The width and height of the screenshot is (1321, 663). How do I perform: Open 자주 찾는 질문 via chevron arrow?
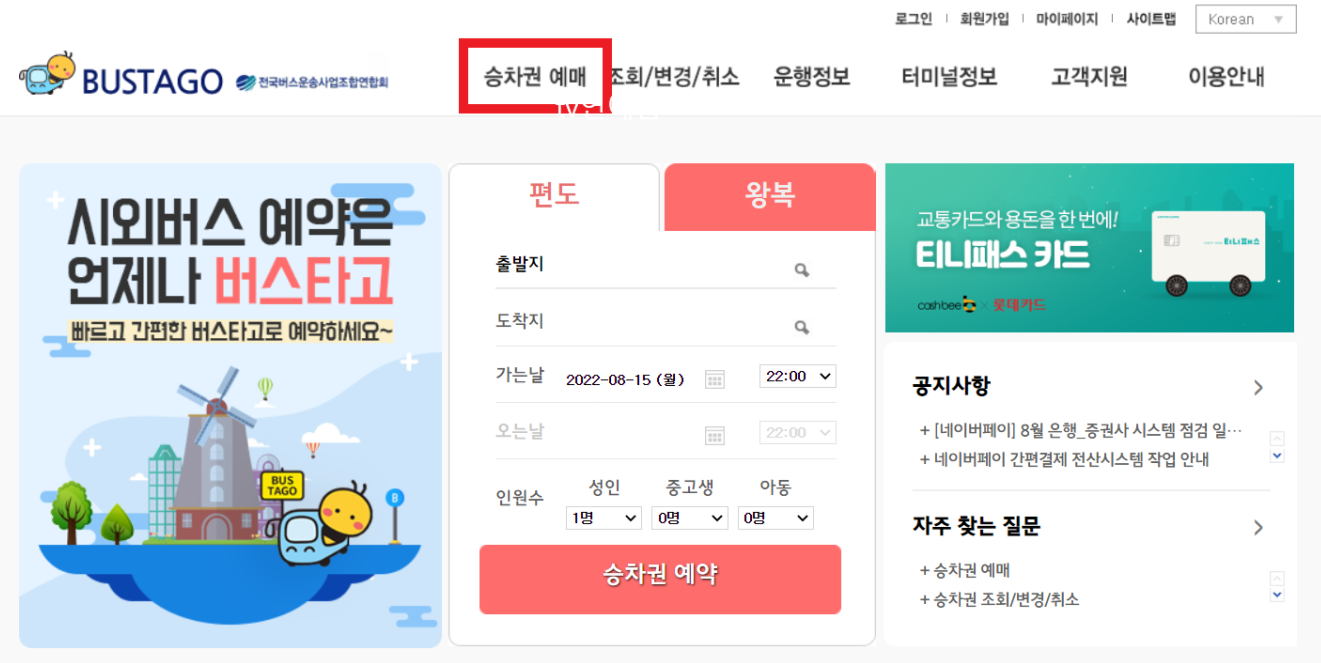tap(1258, 527)
